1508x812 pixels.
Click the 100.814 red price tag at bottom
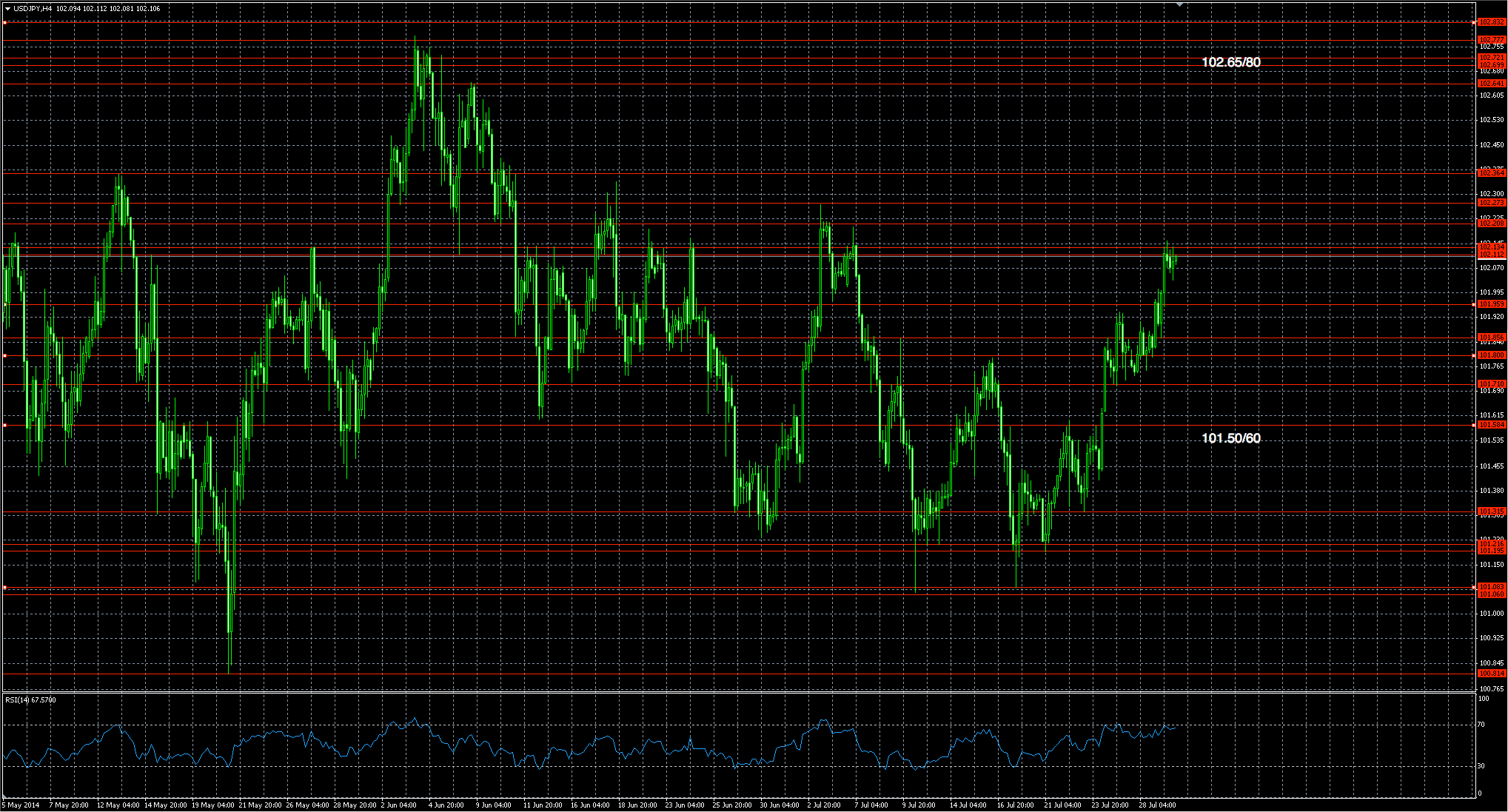1491,674
